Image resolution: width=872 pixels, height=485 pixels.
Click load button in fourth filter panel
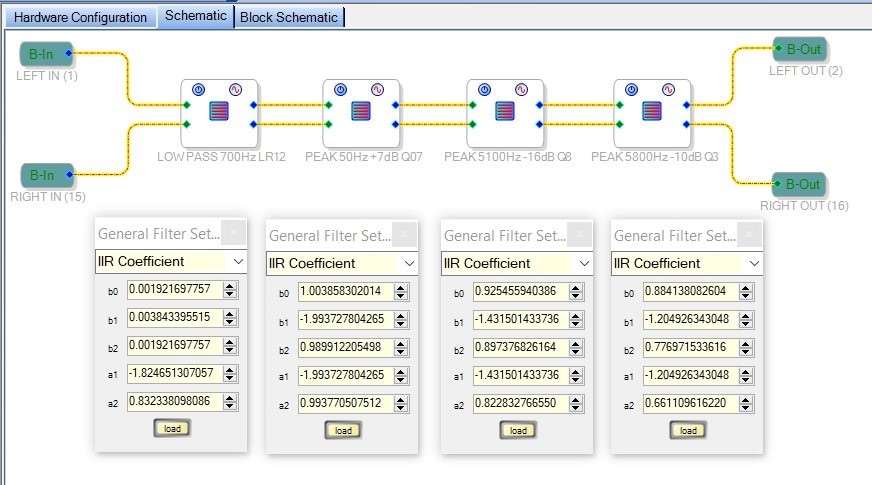tap(688, 430)
